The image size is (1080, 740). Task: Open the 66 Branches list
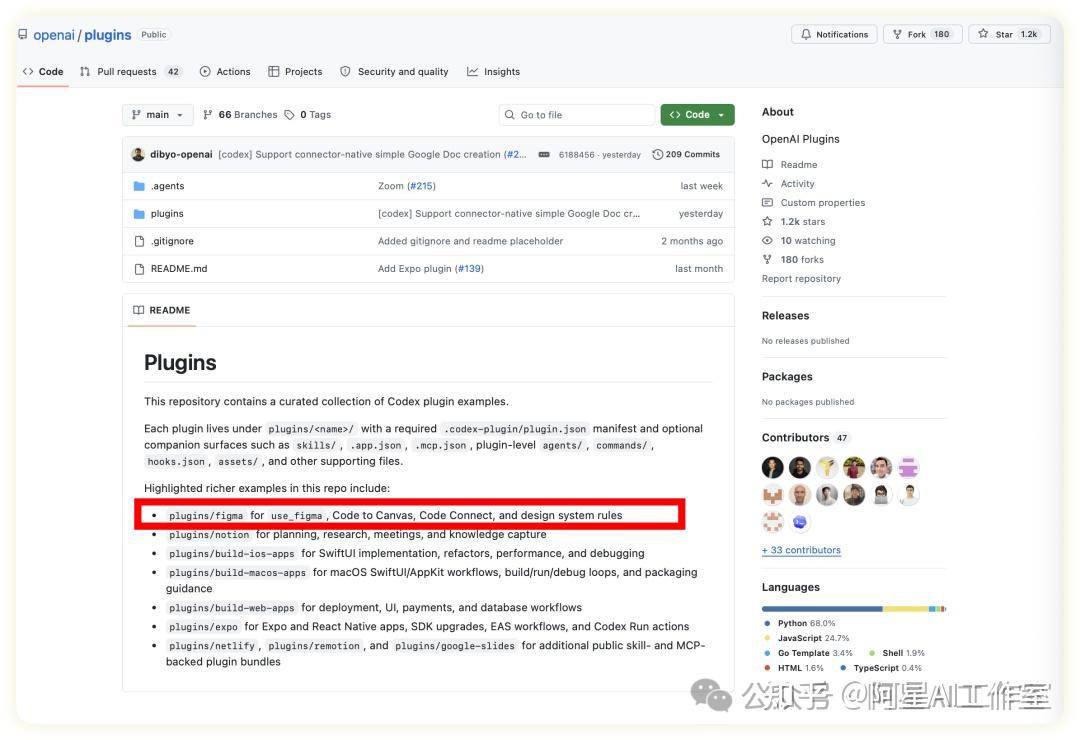(x=240, y=115)
